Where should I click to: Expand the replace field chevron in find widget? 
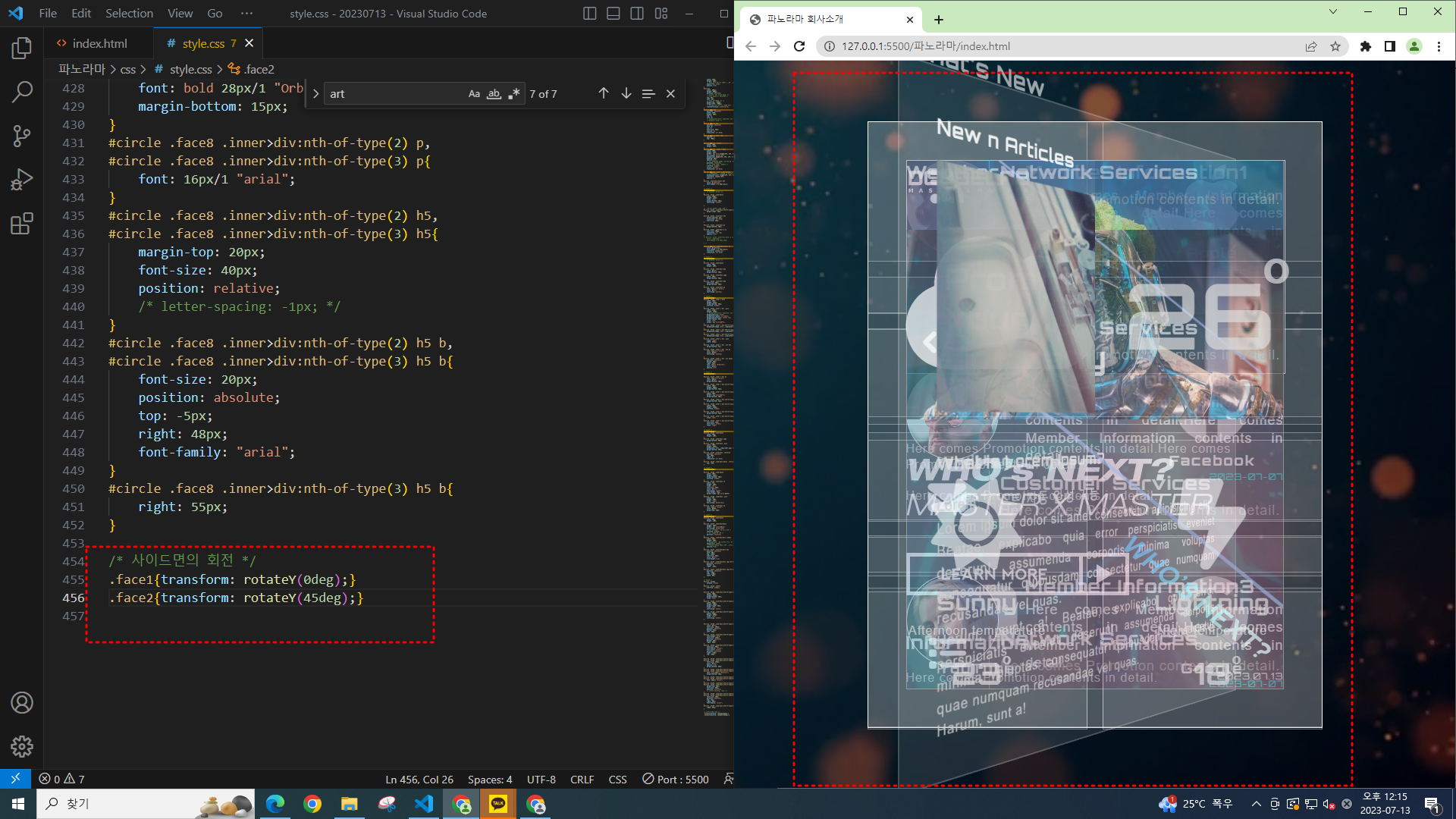point(315,94)
